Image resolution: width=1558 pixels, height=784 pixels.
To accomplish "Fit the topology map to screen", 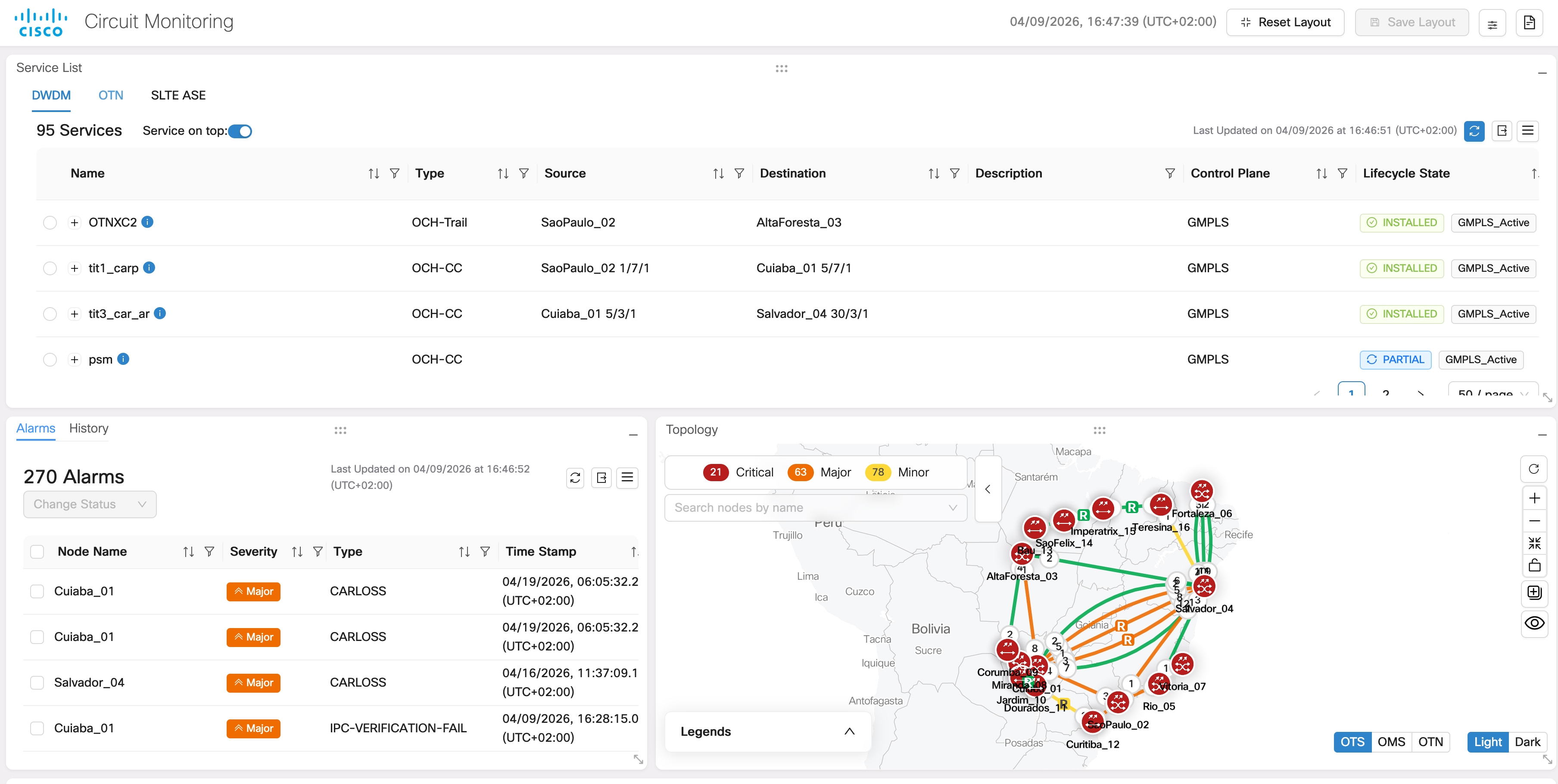I will 1534,542.
